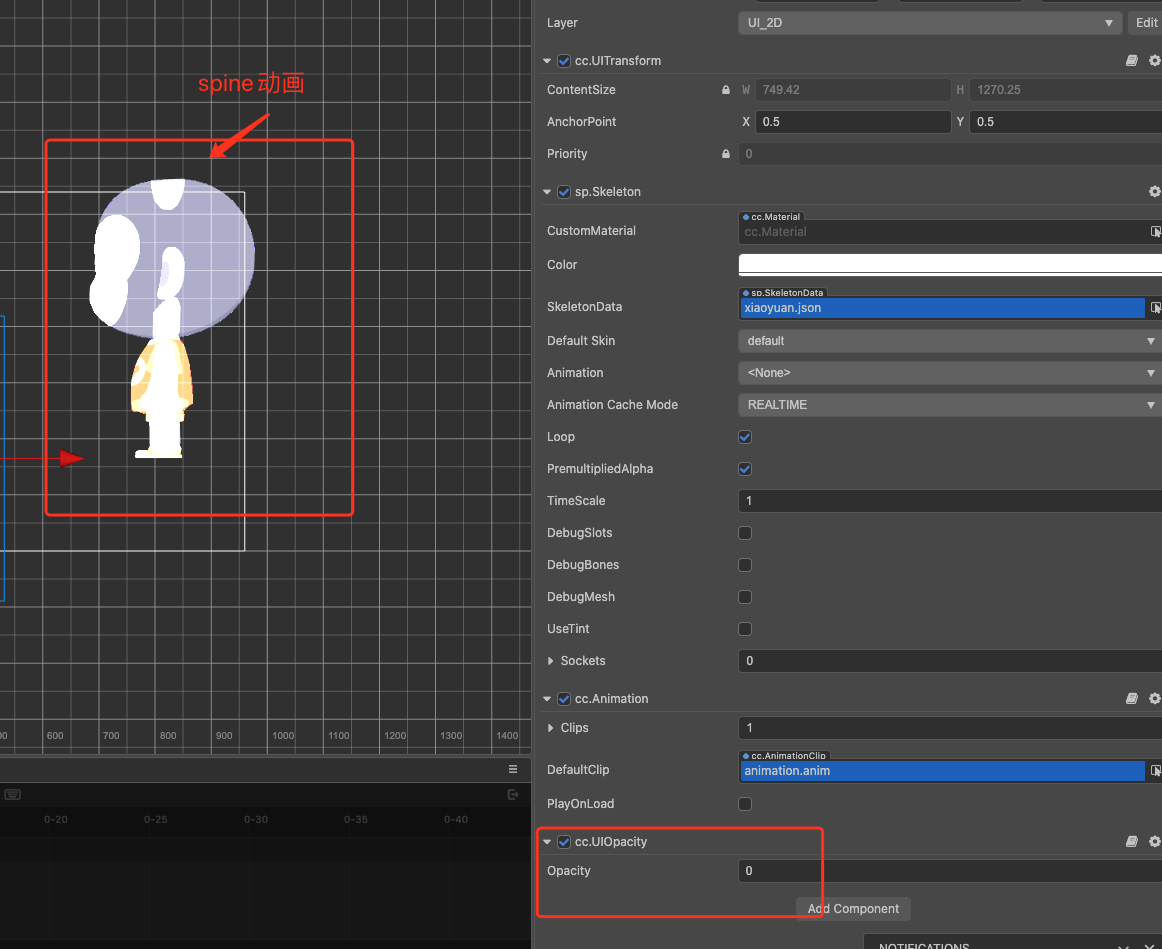The image size is (1162, 949).
Task: Open the sp.Skeleton gear settings menu
Action: tap(1154, 191)
